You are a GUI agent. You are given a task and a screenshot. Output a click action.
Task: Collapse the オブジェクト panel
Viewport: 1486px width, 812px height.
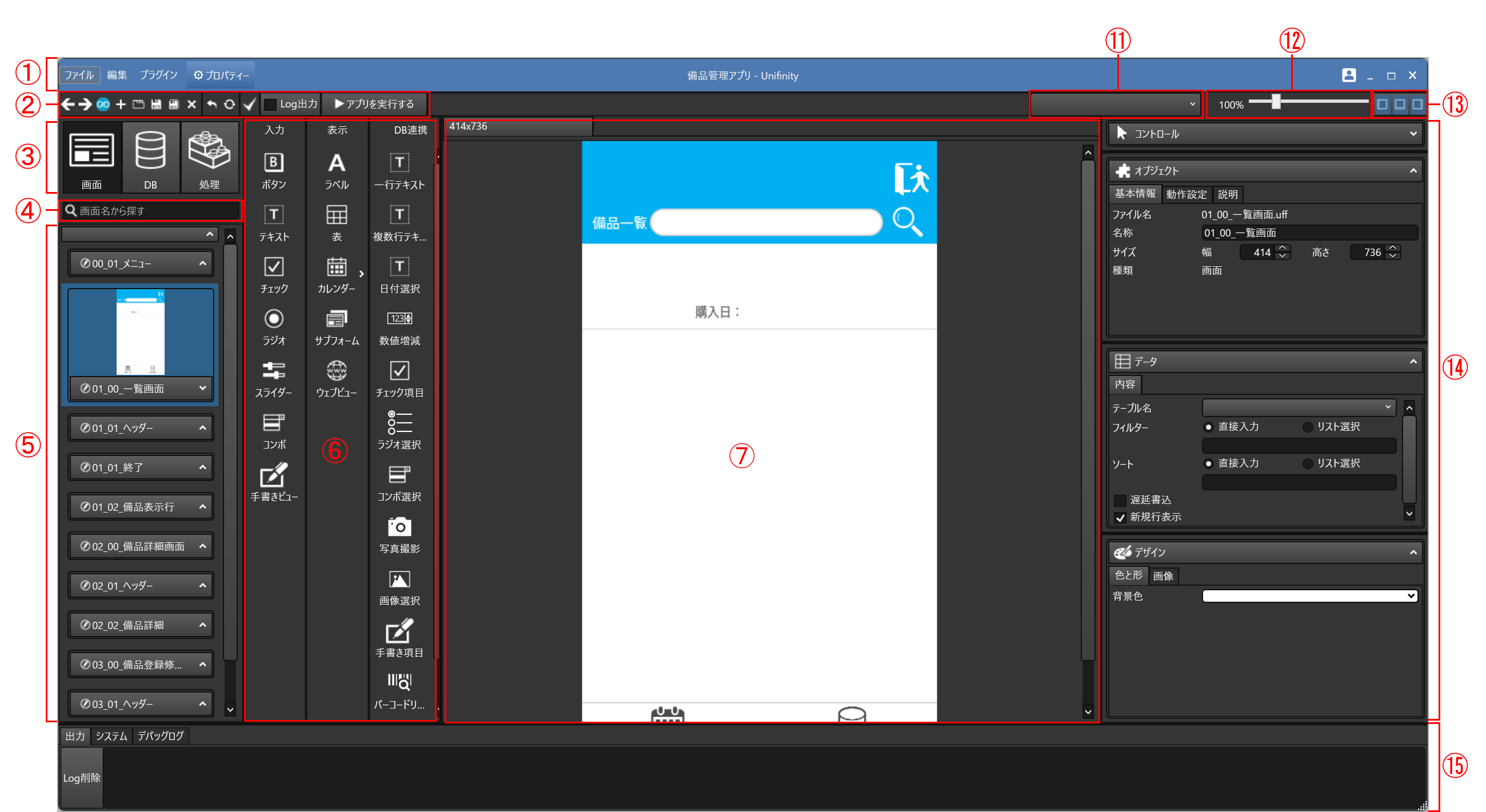[1413, 171]
